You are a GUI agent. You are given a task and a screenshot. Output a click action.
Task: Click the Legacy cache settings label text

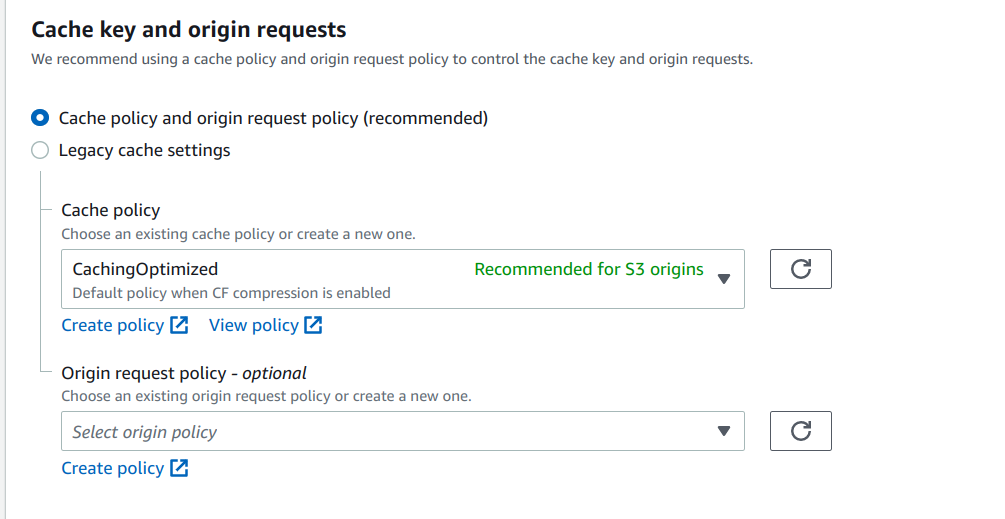pos(144,151)
